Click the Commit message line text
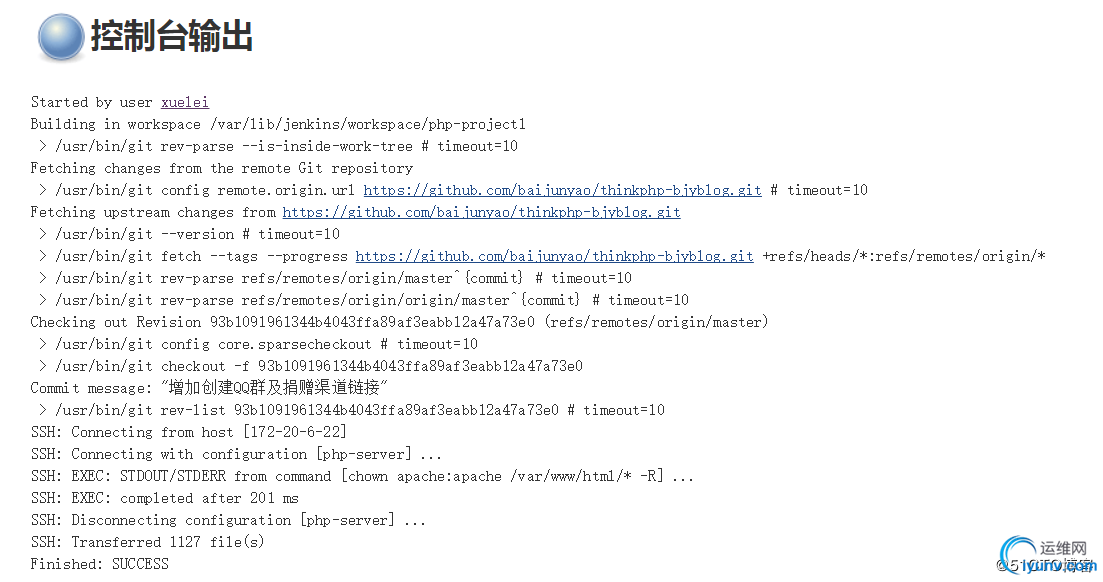 [x=209, y=388]
